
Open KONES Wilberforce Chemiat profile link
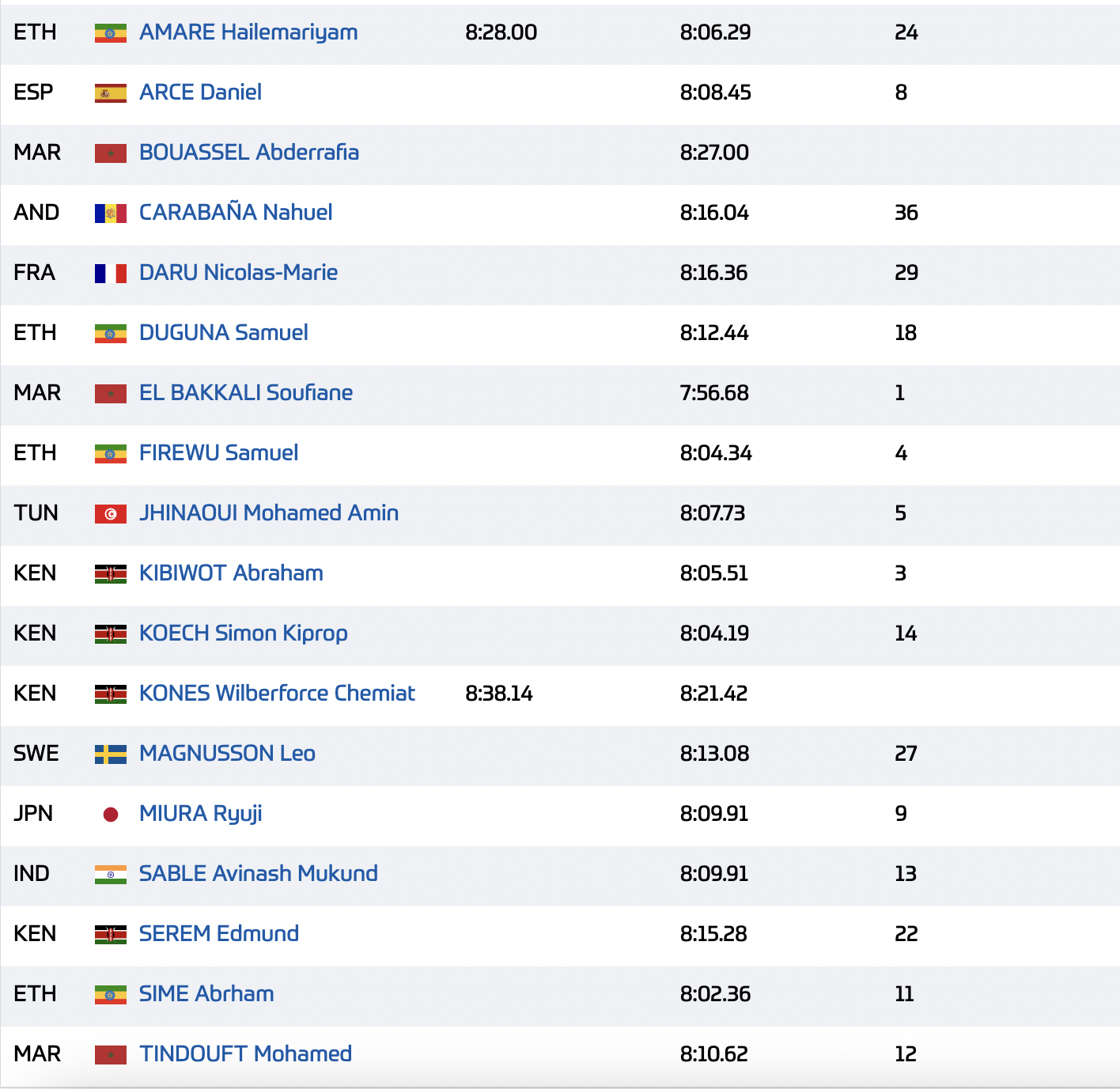coord(277,694)
